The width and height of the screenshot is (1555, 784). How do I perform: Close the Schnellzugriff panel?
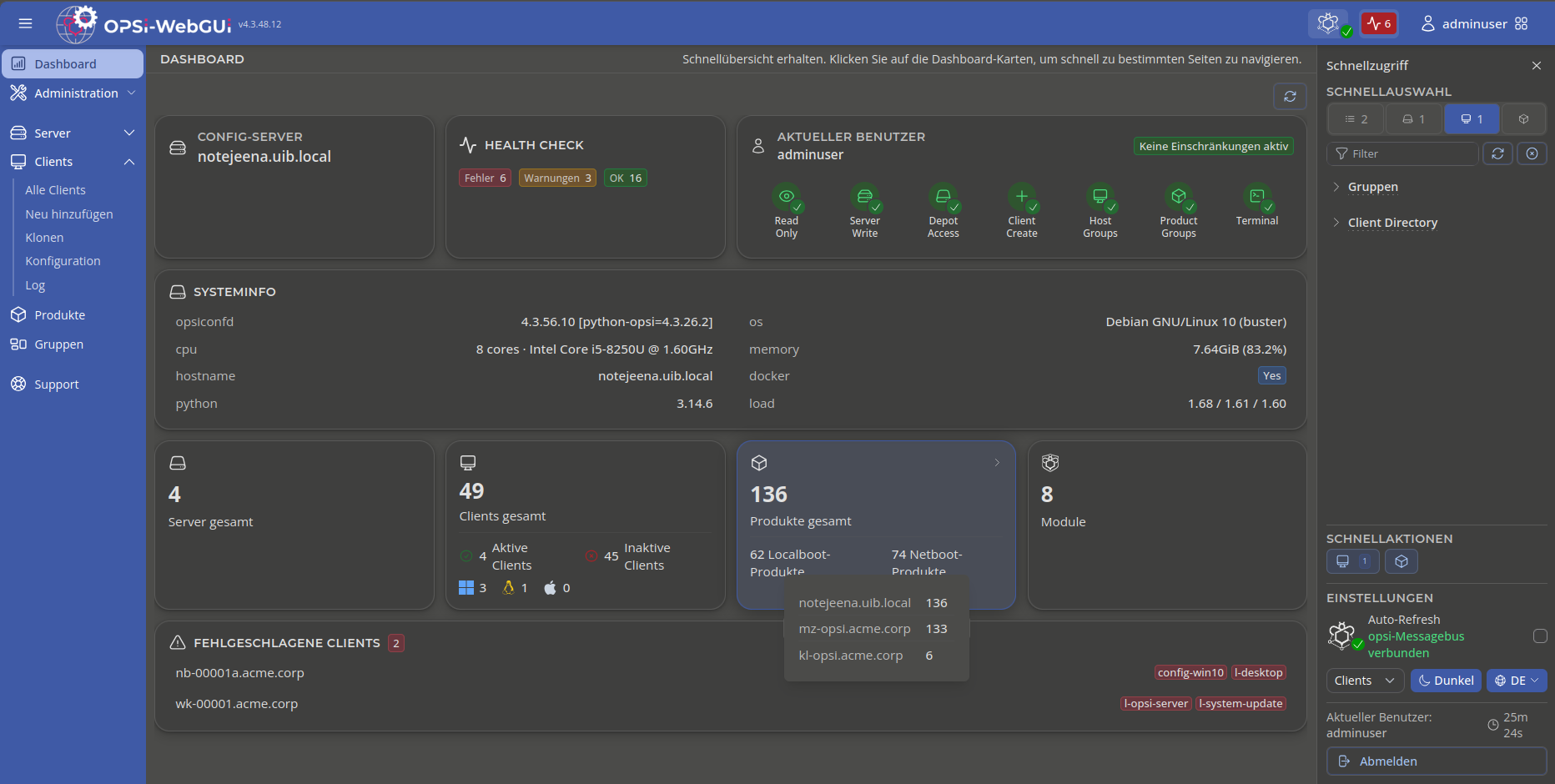[x=1537, y=65]
